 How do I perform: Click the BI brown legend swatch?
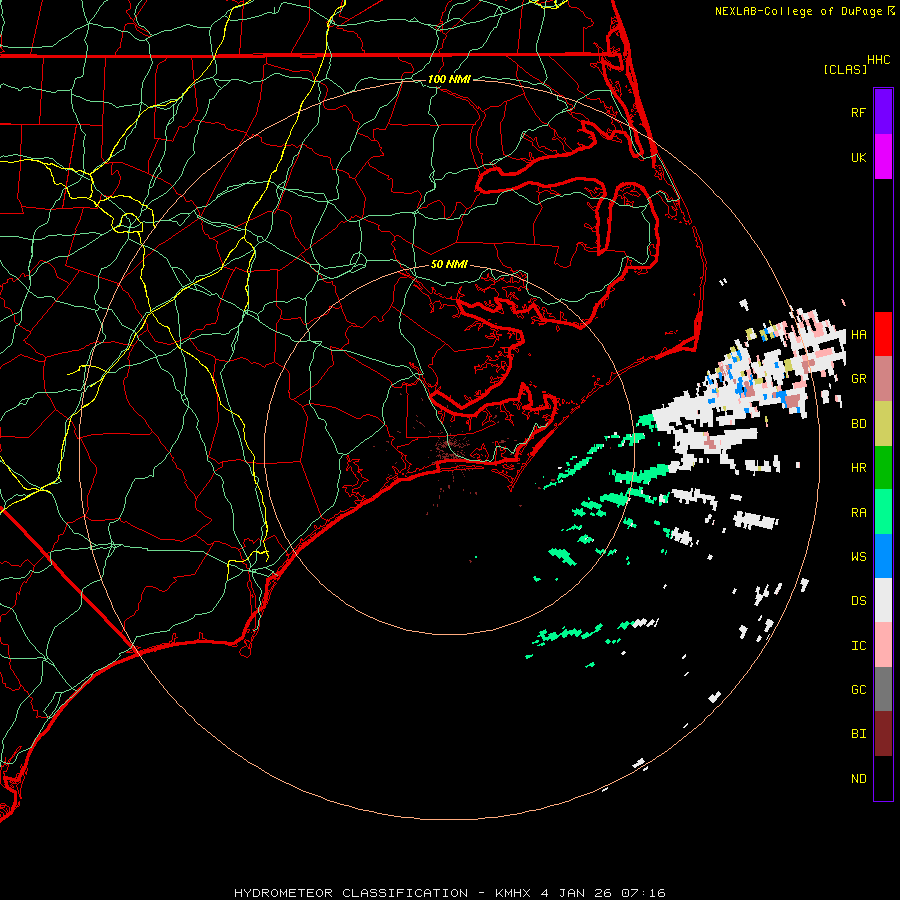click(883, 734)
